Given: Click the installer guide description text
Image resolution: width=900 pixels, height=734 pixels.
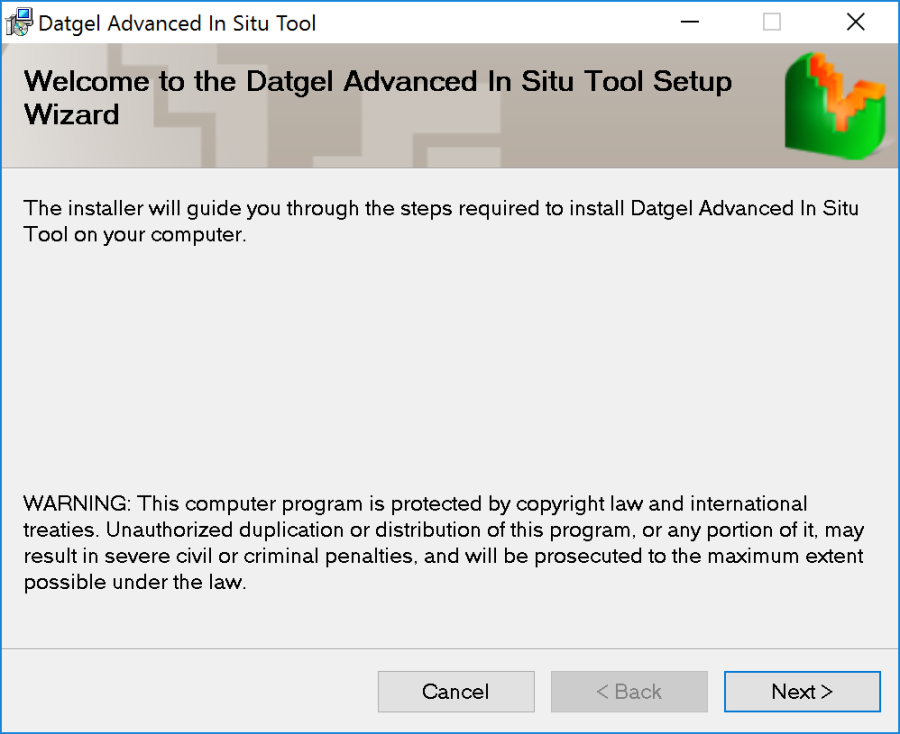Looking at the screenshot, I should 440,221.
